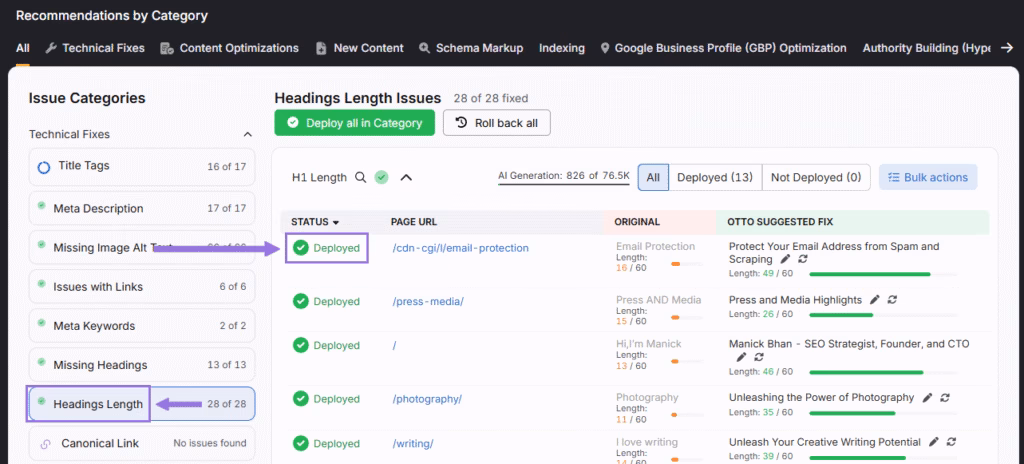This screenshot has height=464, width=1024.
Task: Click the Deploy all in Category button
Action: pos(354,123)
